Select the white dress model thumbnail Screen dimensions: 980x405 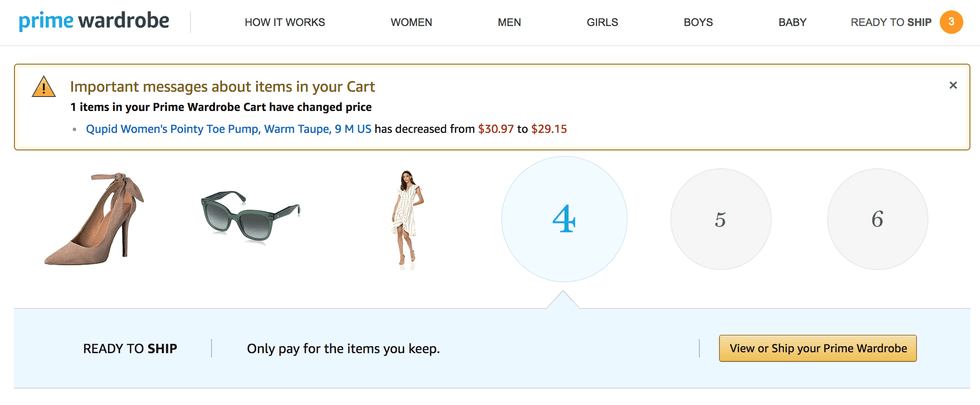[x=409, y=219]
